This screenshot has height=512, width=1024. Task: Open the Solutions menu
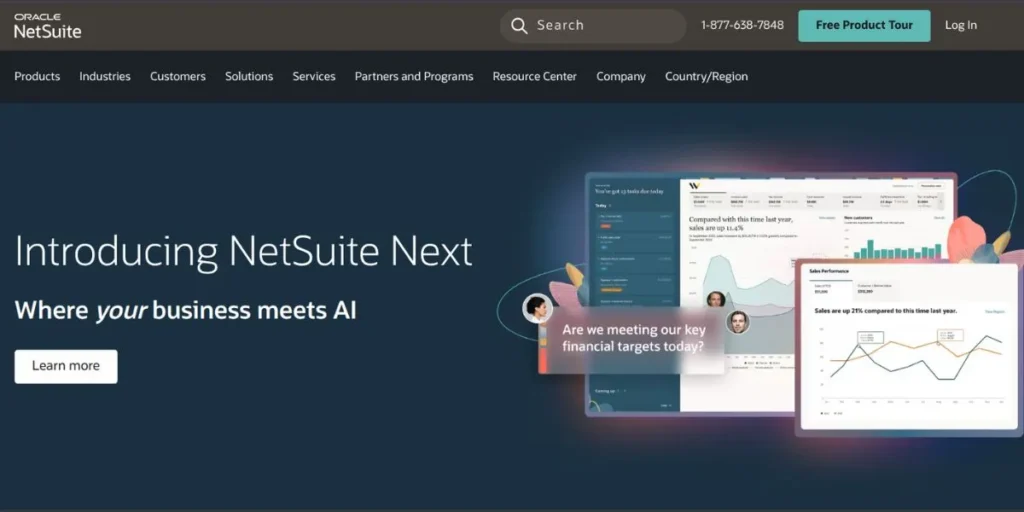(249, 76)
